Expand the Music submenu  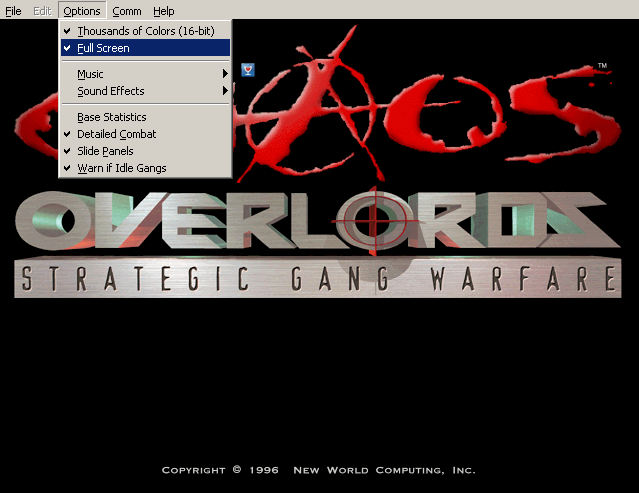tap(145, 74)
